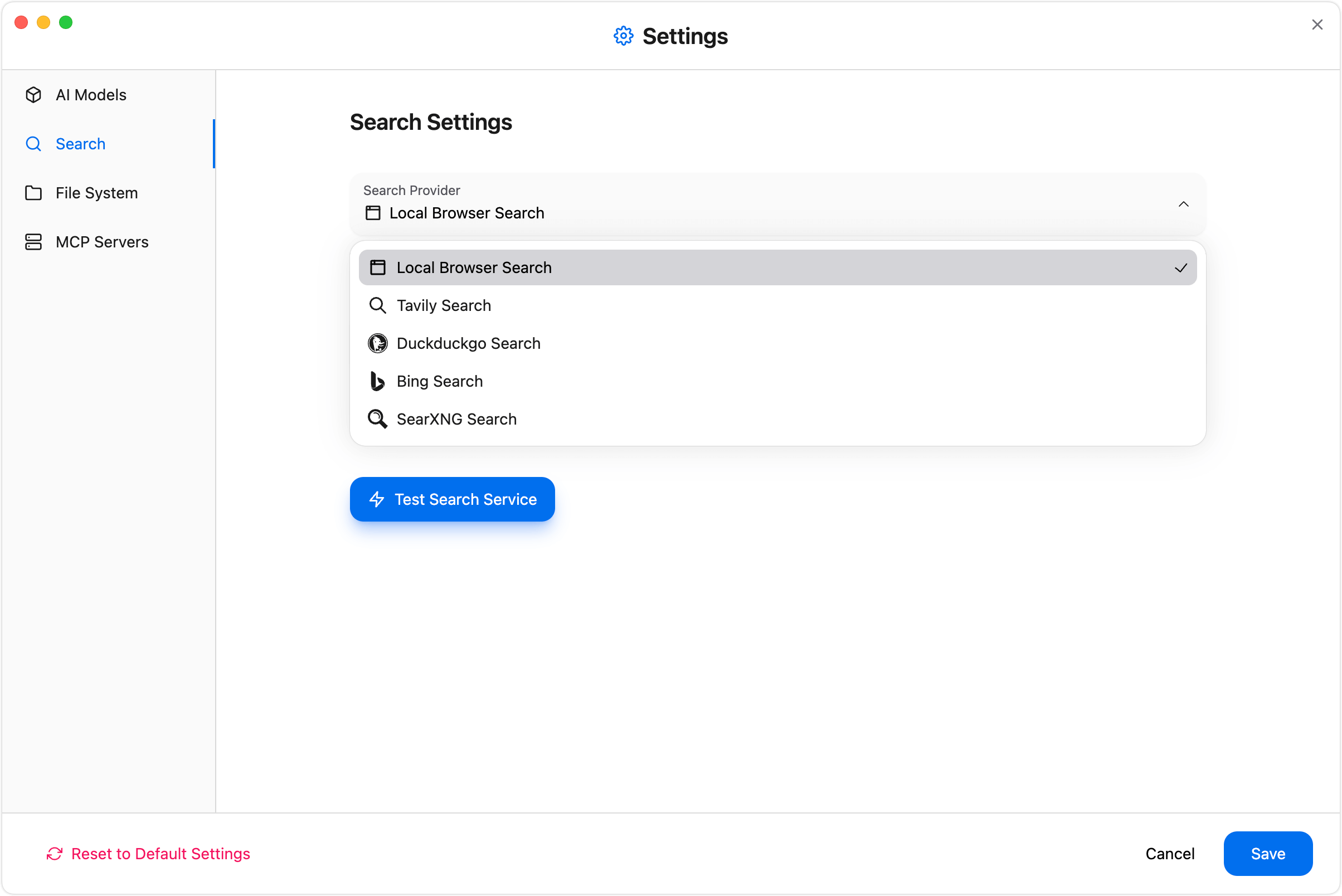1342x896 pixels.
Task: Click the SearXNG magnifier icon
Action: pyautogui.click(x=377, y=419)
